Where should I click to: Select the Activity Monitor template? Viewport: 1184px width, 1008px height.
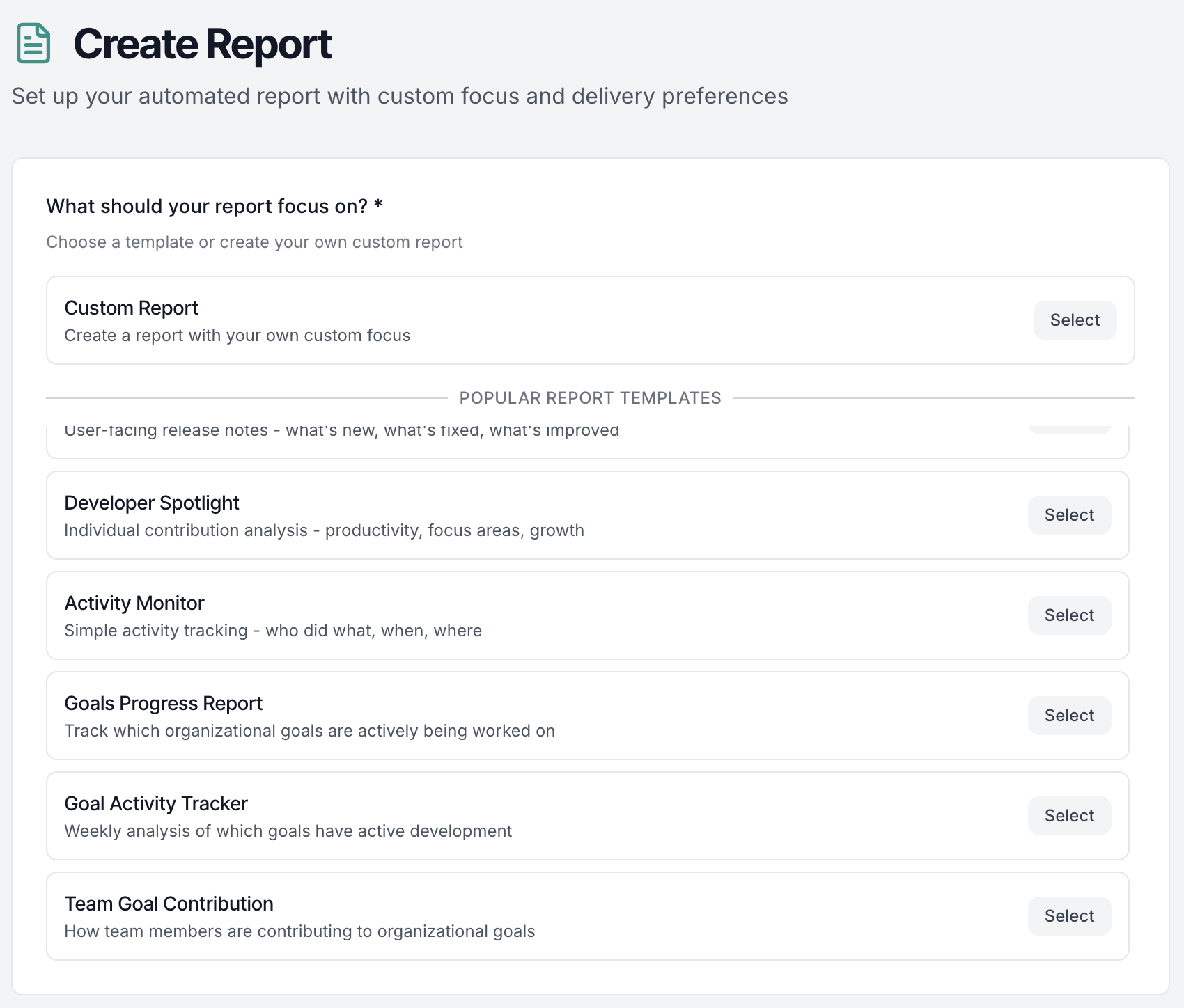coord(1069,615)
